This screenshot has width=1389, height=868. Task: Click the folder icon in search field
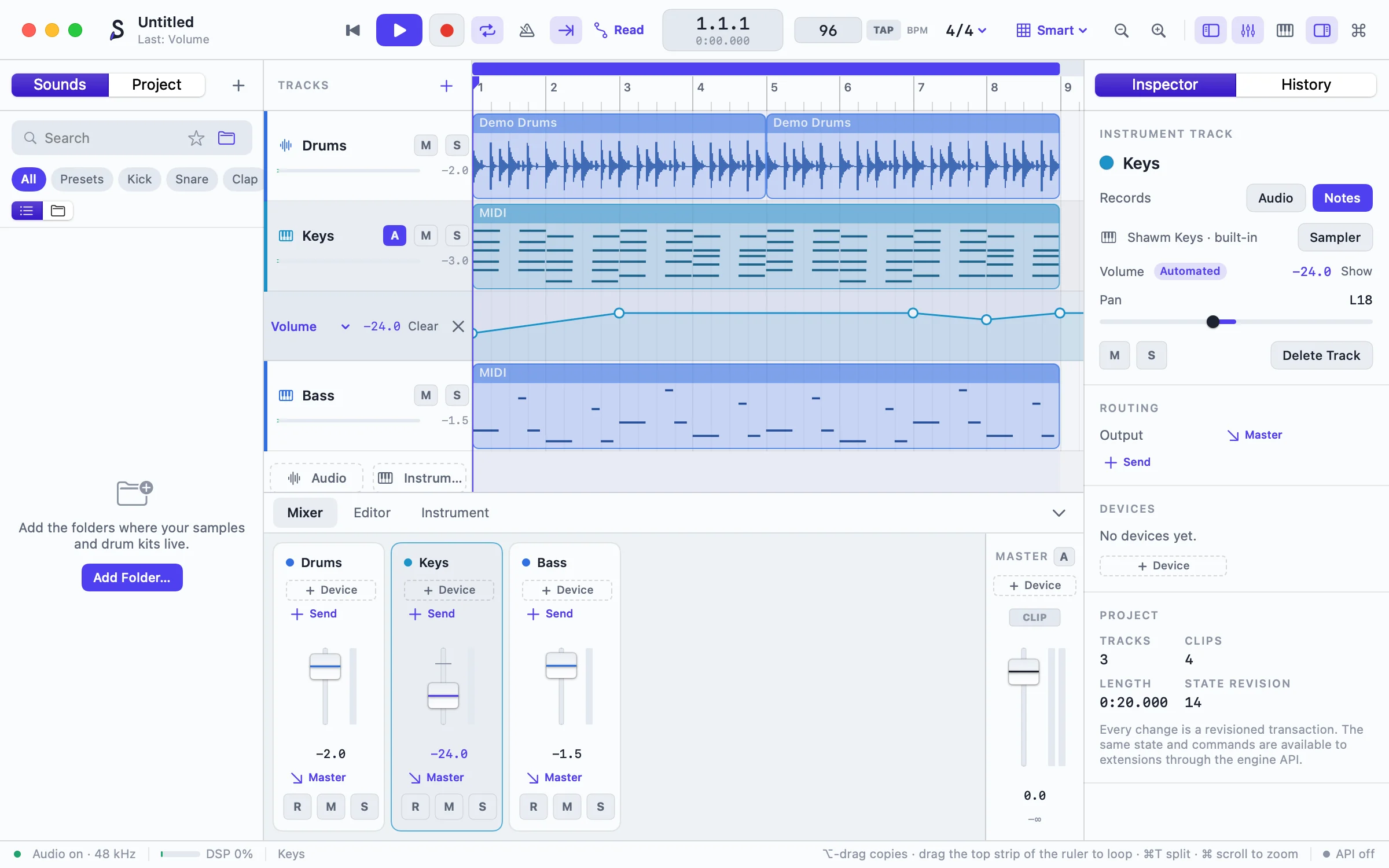(x=226, y=138)
